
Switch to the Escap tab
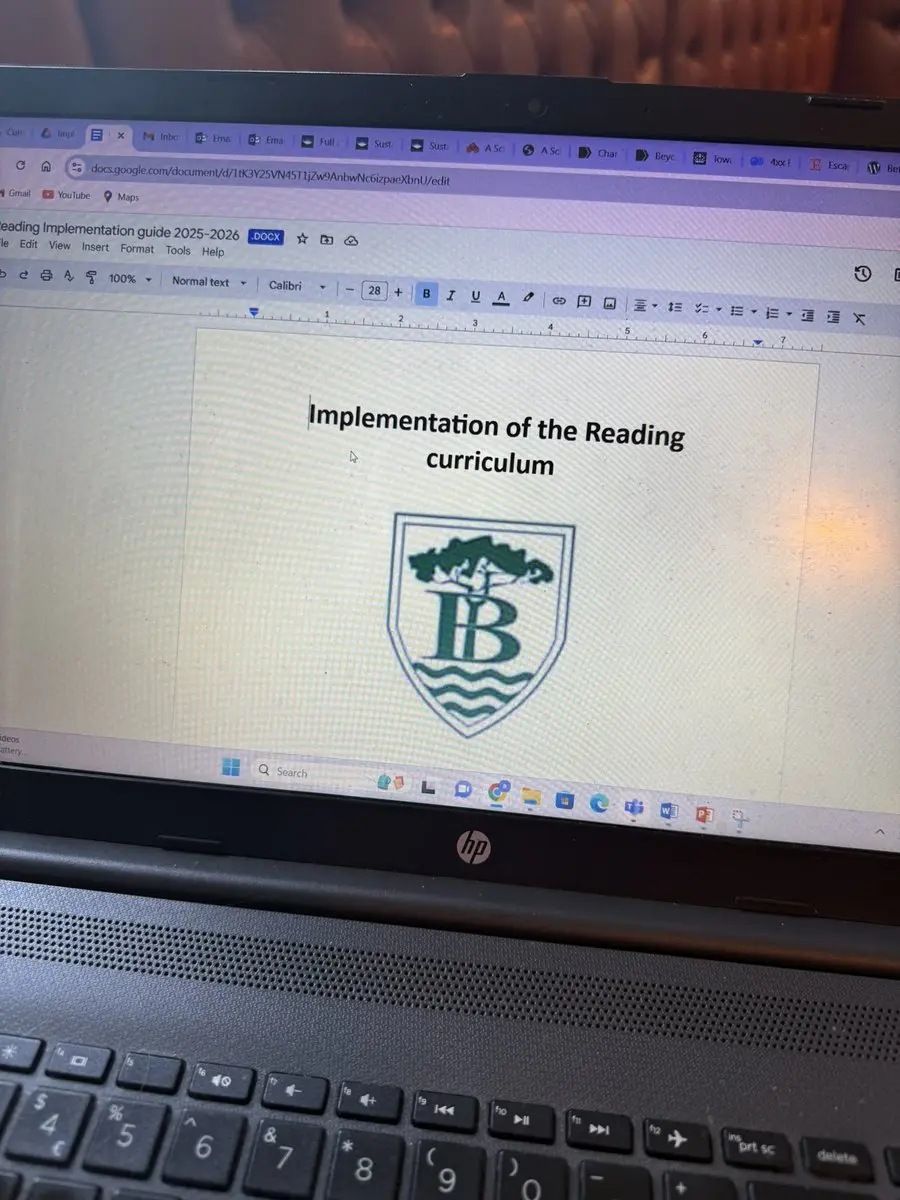tap(829, 164)
